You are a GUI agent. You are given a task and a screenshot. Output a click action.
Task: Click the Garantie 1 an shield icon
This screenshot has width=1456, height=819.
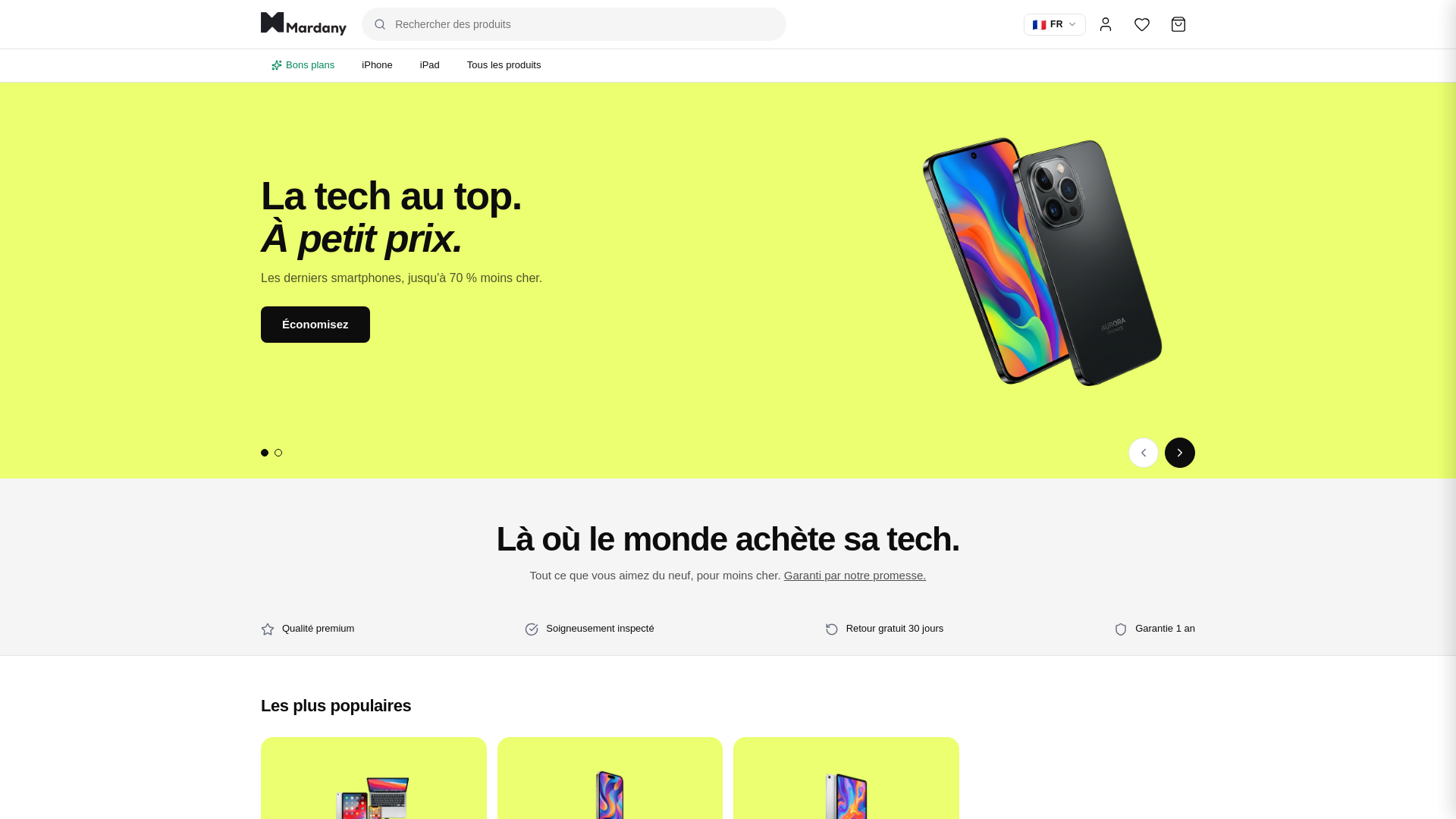pyautogui.click(x=1121, y=629)
